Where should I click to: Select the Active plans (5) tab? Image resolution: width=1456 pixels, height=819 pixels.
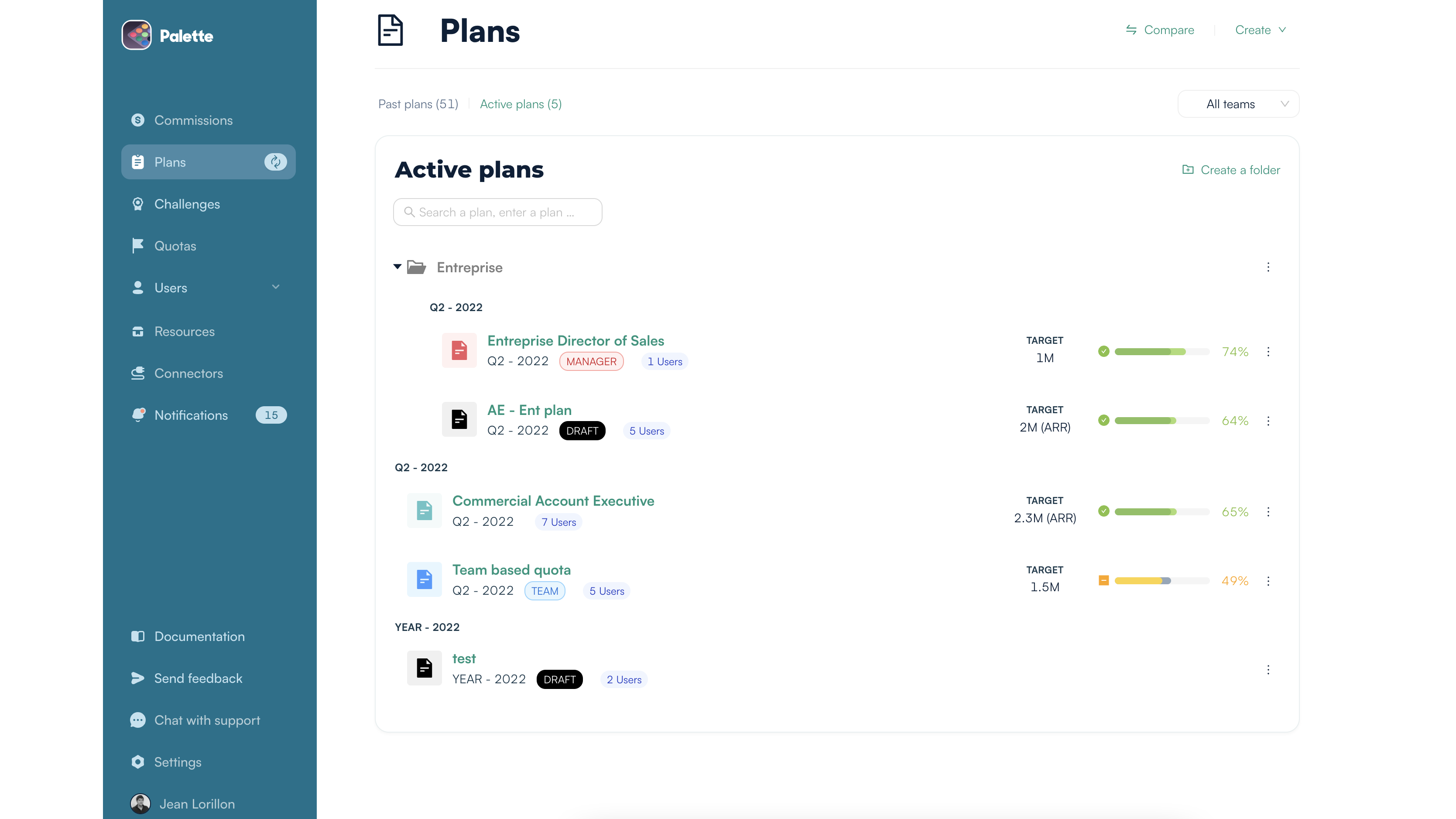(520, 104)
